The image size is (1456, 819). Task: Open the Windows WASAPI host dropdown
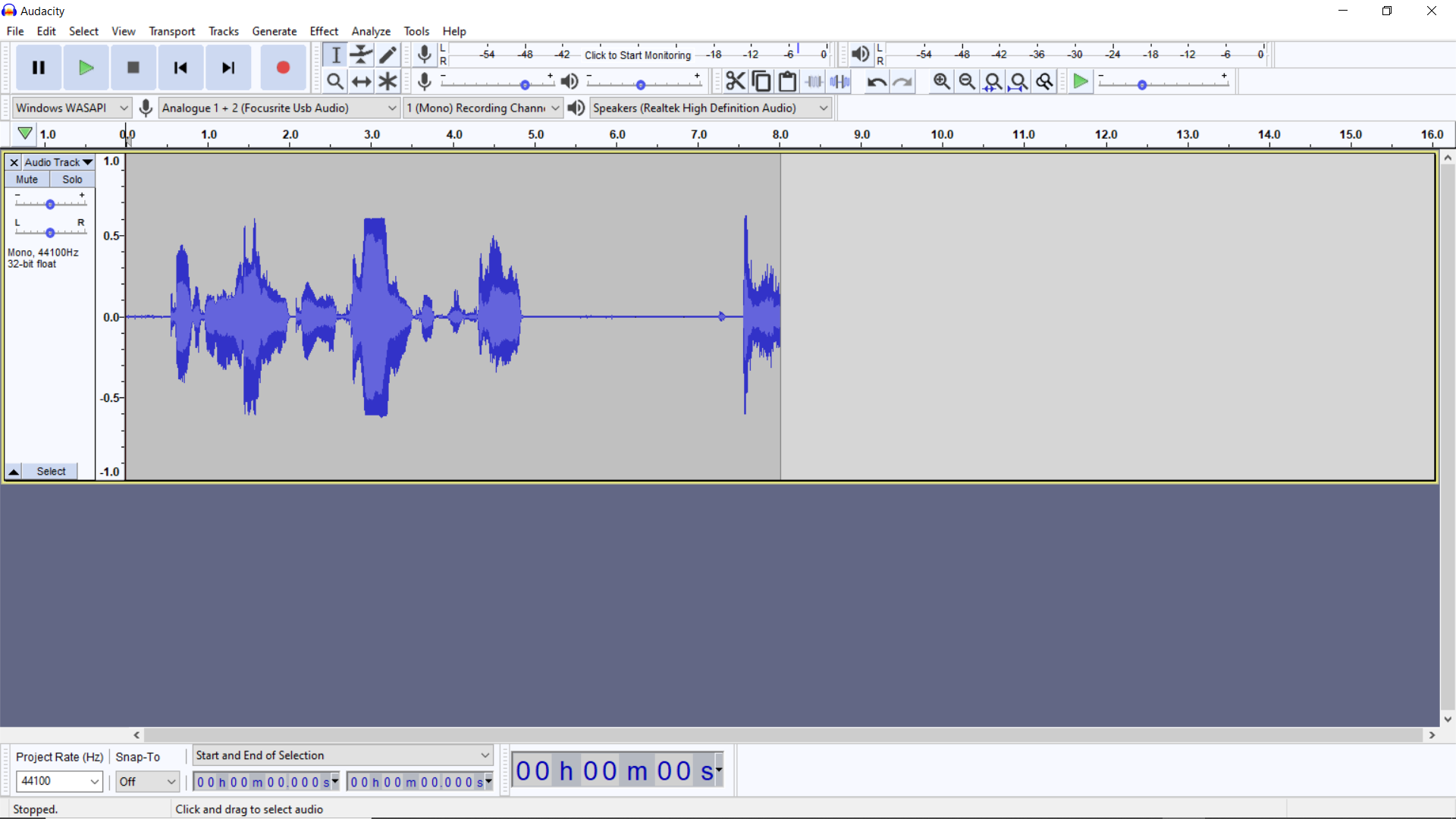click(72, 108)
